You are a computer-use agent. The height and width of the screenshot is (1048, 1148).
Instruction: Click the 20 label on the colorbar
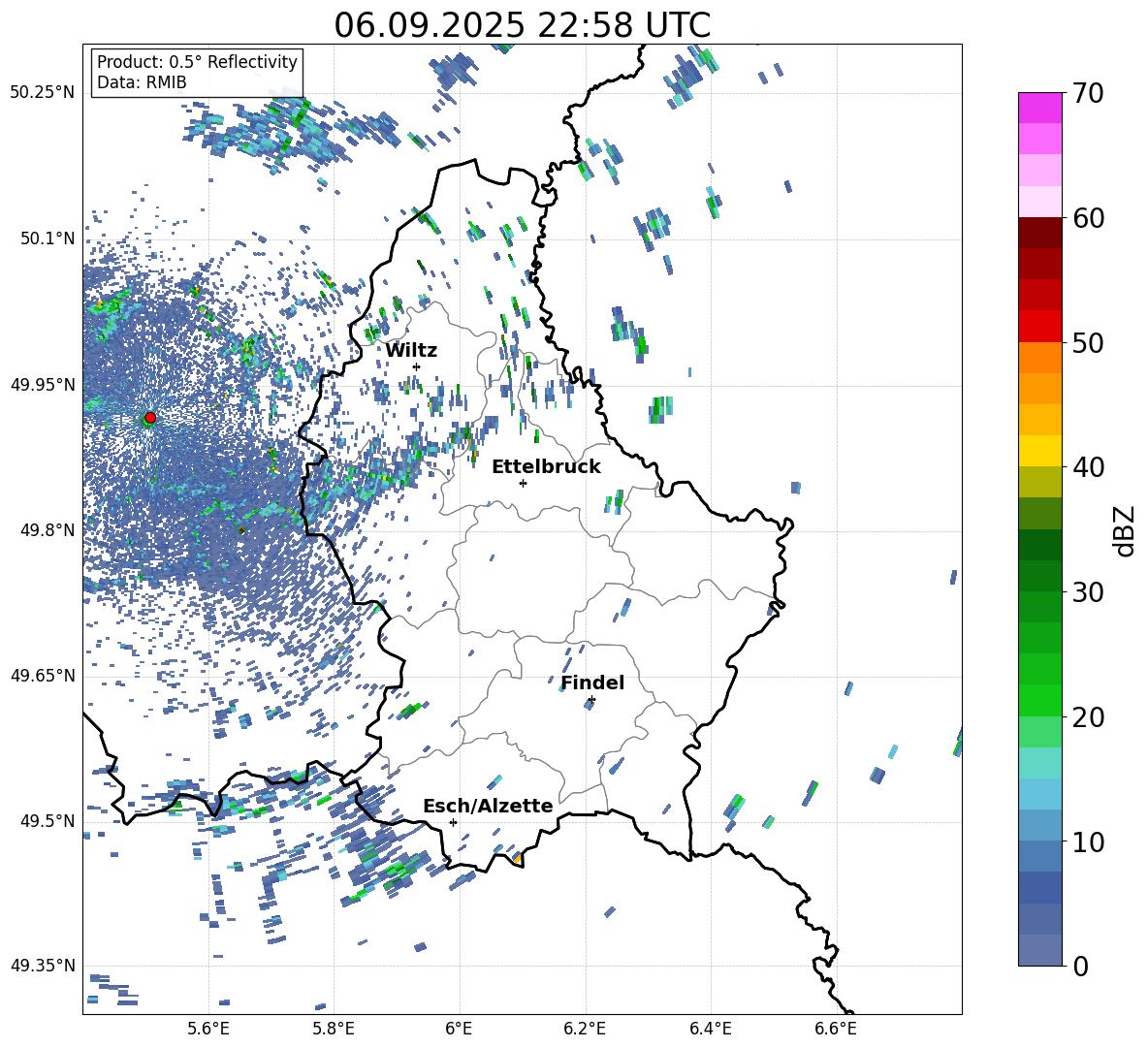pyautogui.click(x=1087, y=716)
